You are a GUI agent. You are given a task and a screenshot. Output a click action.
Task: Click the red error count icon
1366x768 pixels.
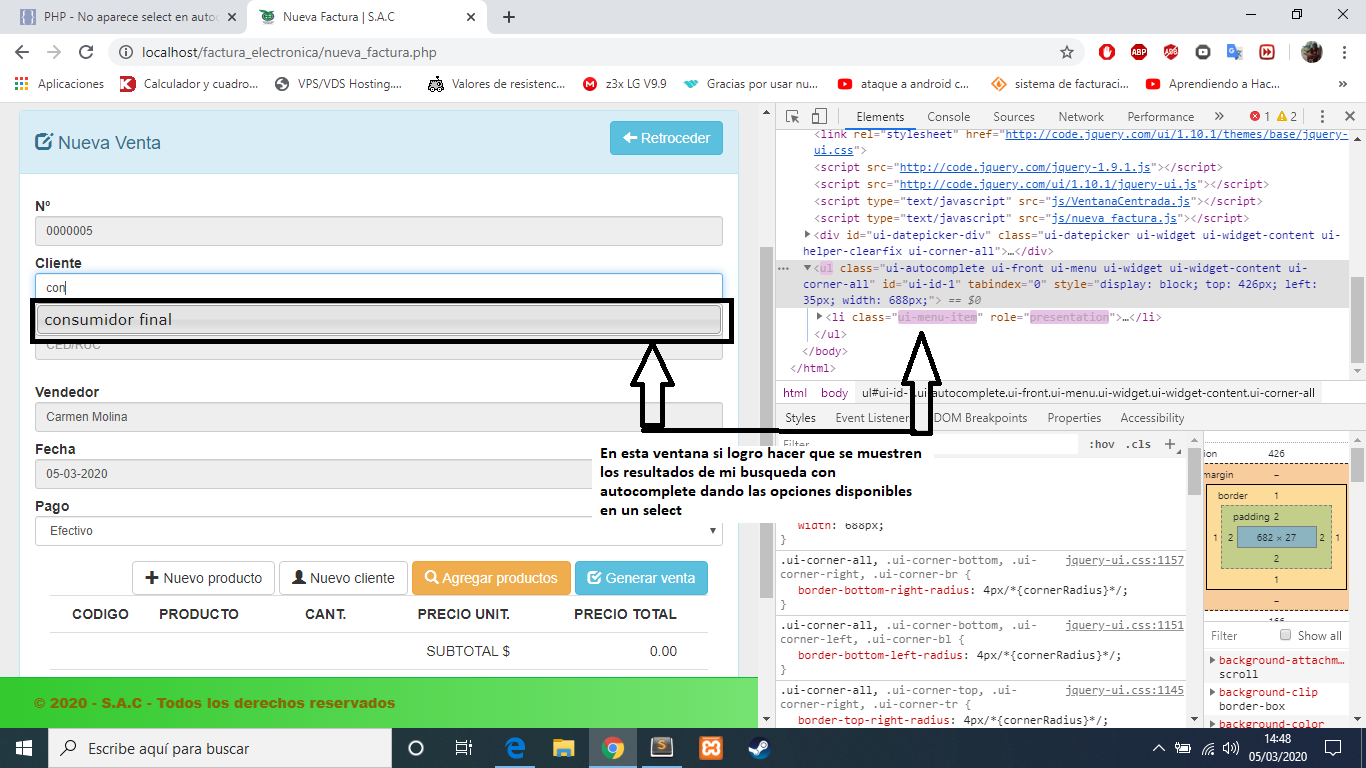click(1255, 116)
